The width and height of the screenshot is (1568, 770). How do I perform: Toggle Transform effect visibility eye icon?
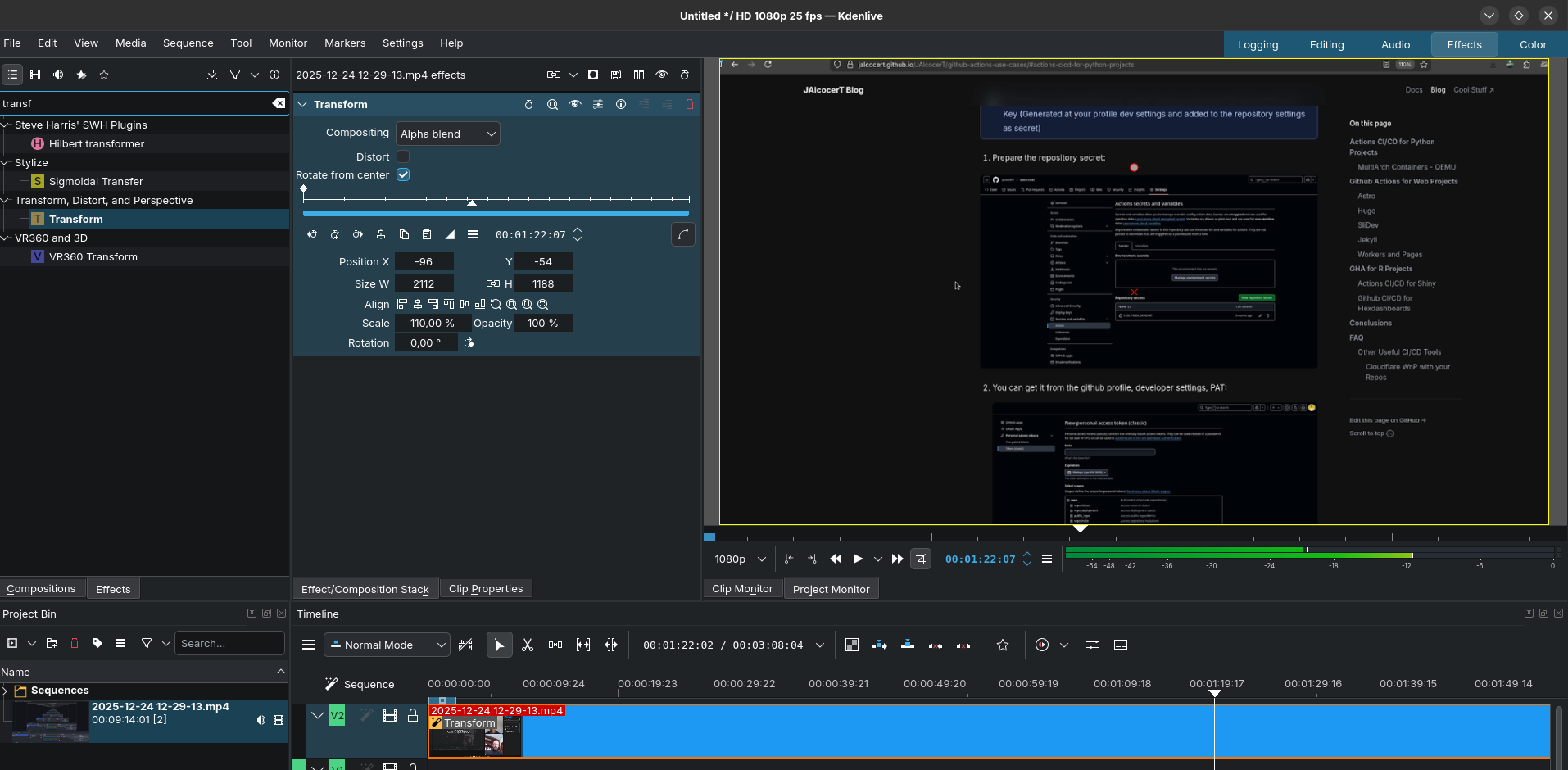click(x=575, y=105)
